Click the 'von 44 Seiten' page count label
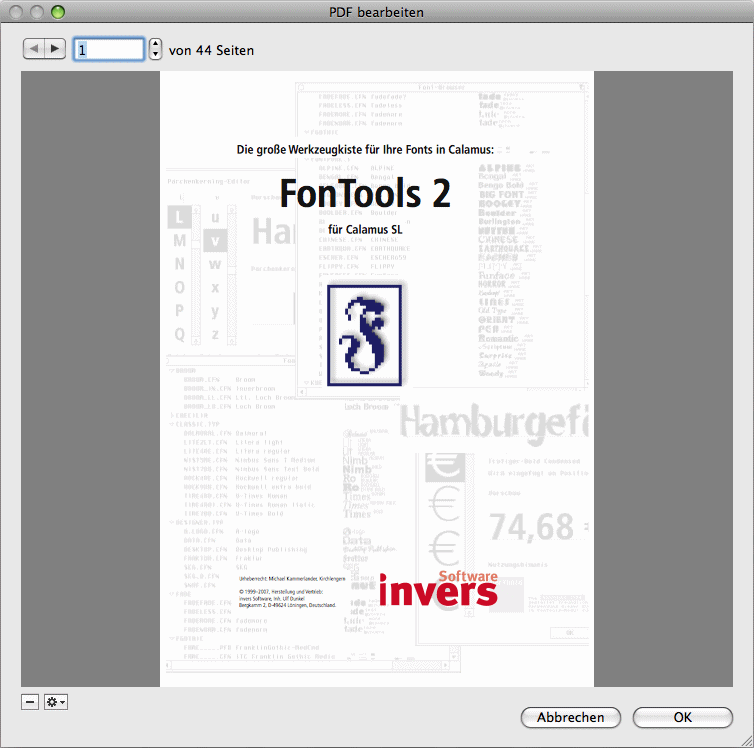Viewport: 754px width, 748px height. (211, 50)
